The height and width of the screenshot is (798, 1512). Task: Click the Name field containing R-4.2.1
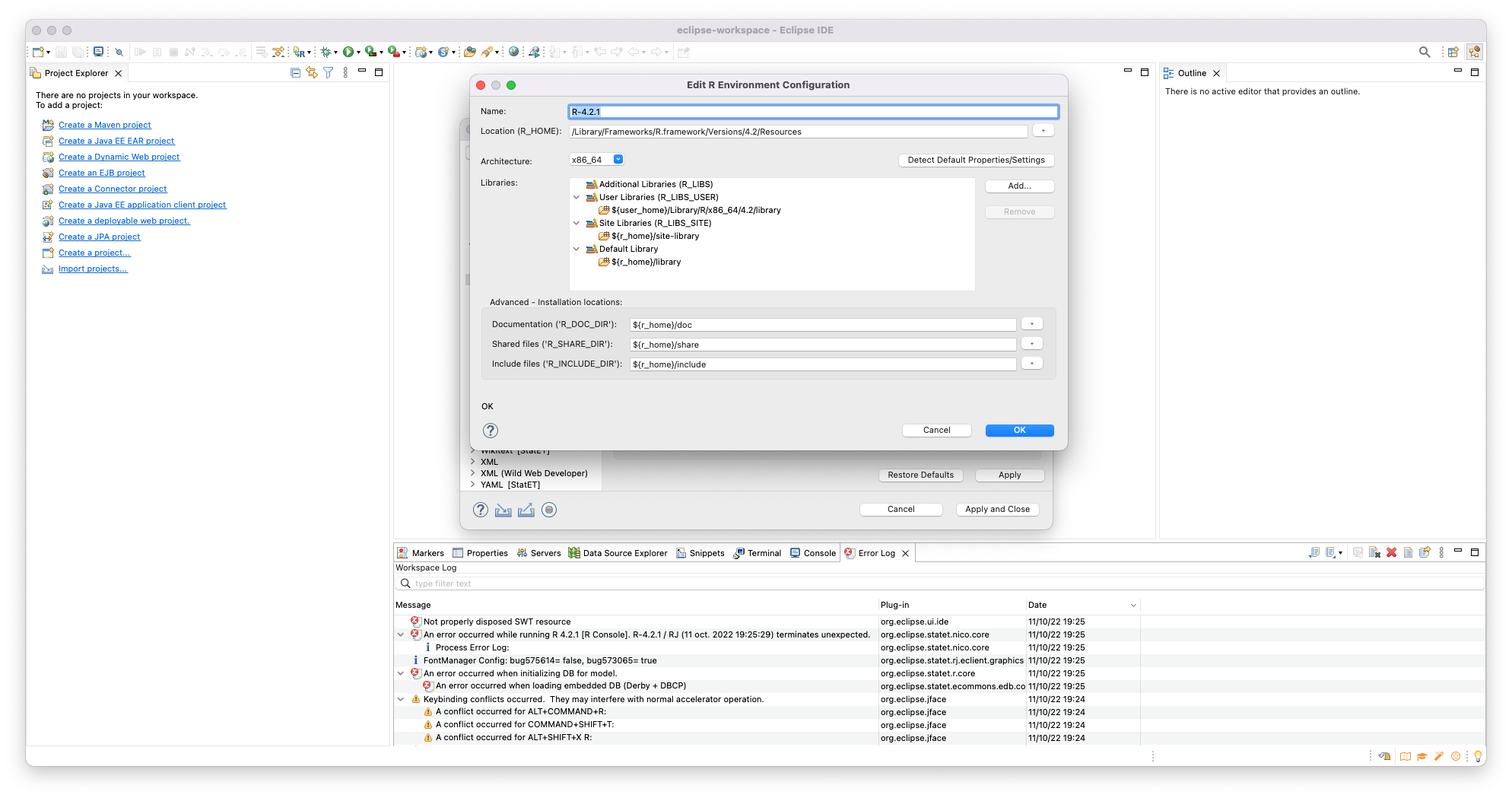[x=813, y=112]
